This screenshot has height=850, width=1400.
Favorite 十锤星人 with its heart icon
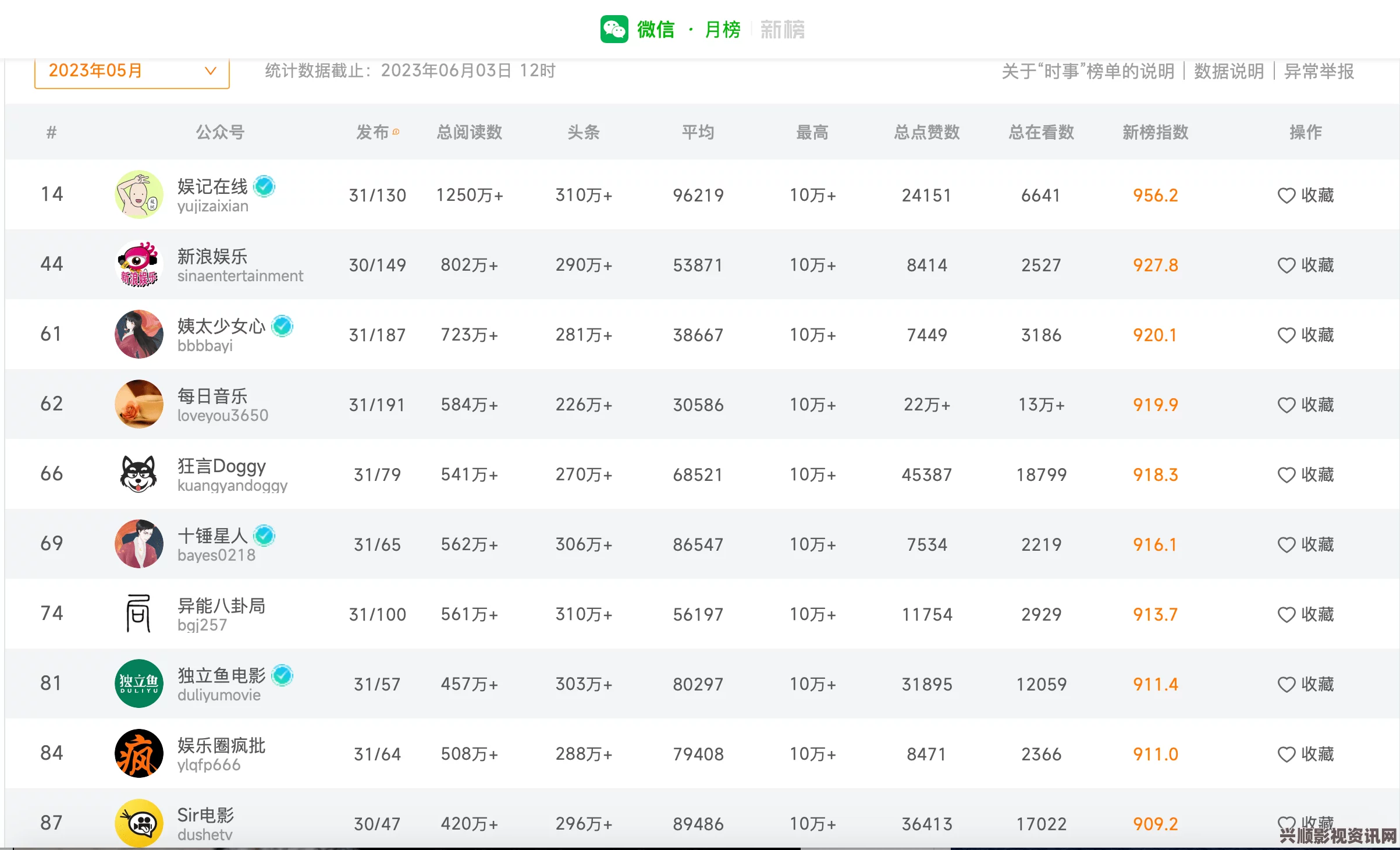(x=1286, y=545)
